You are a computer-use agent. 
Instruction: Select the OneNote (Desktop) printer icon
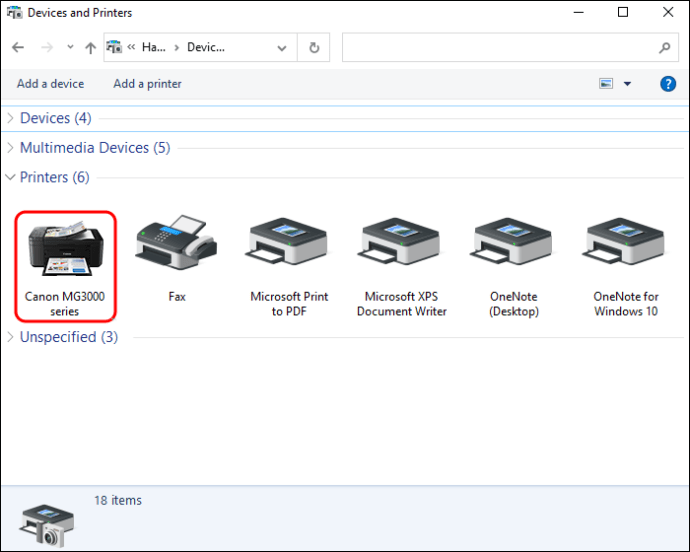click(513, 241)
